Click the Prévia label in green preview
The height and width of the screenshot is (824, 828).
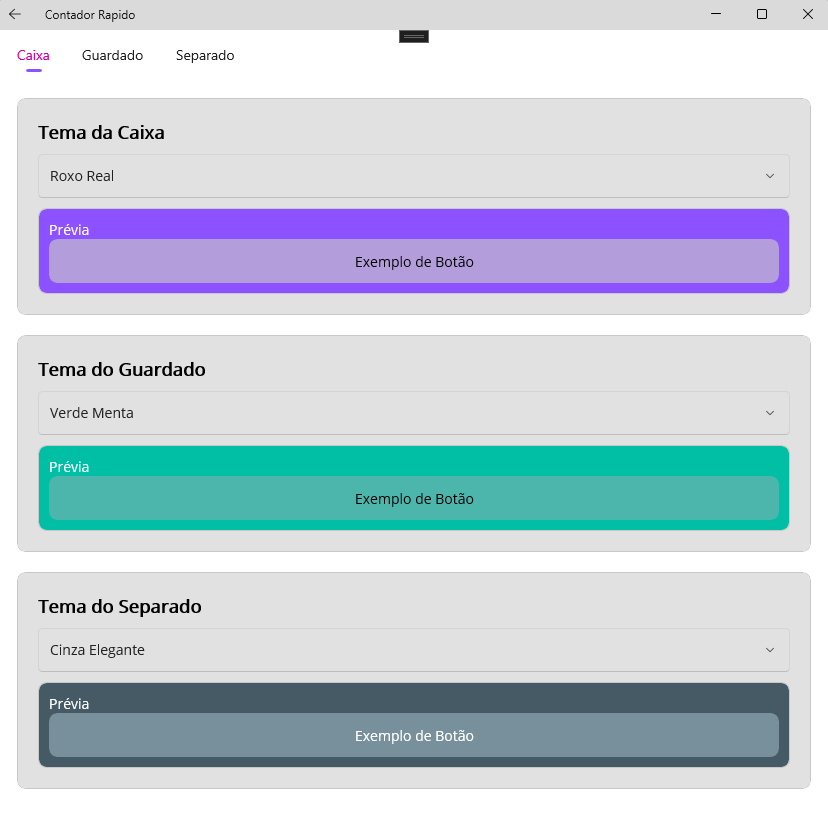pos(69,467)
